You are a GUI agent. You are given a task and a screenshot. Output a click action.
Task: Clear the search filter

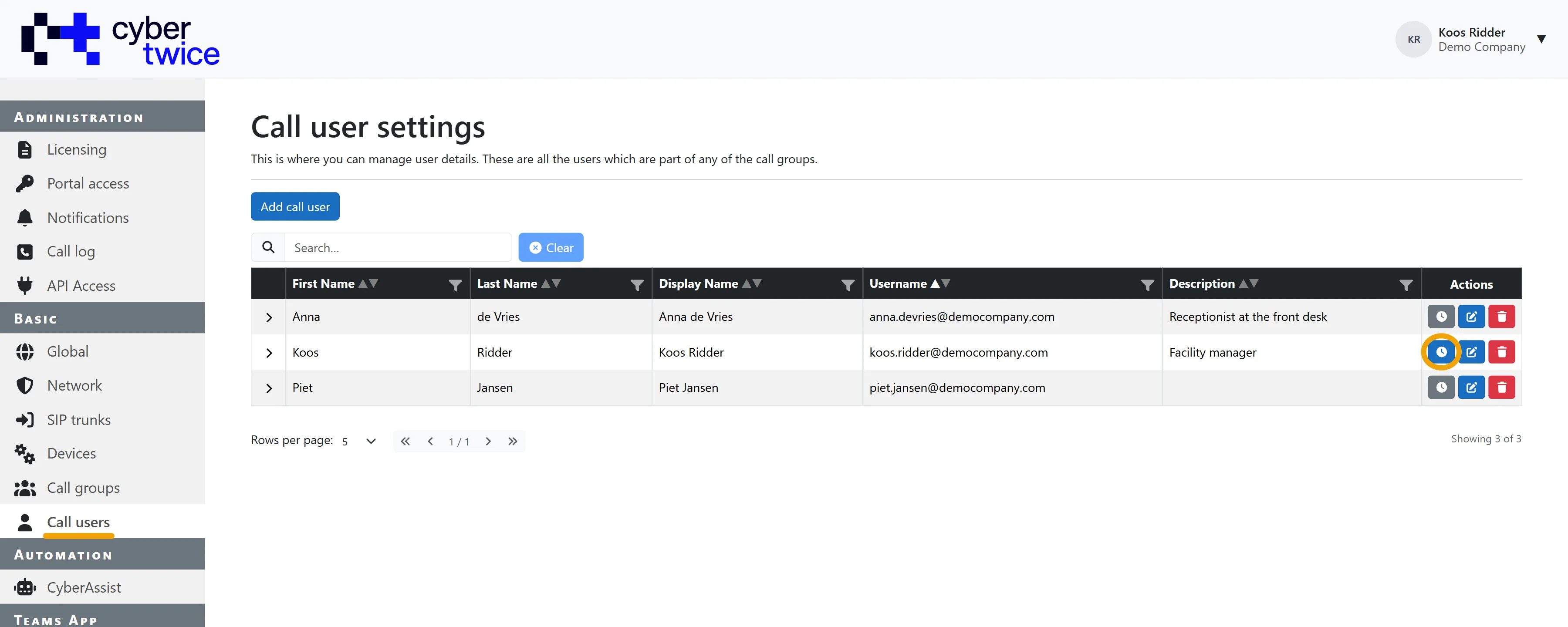(x=550, y=247)
